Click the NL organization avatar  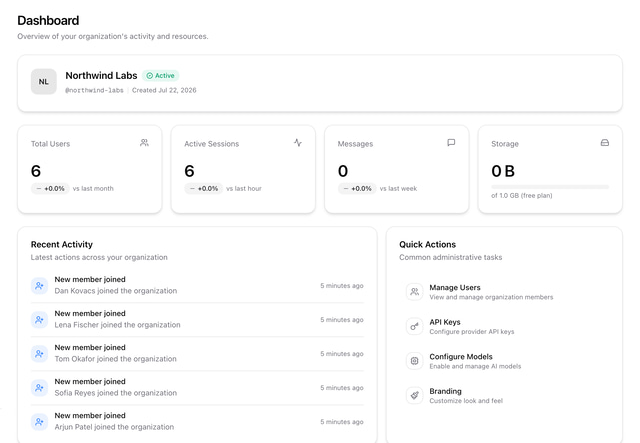coord(44,82)
